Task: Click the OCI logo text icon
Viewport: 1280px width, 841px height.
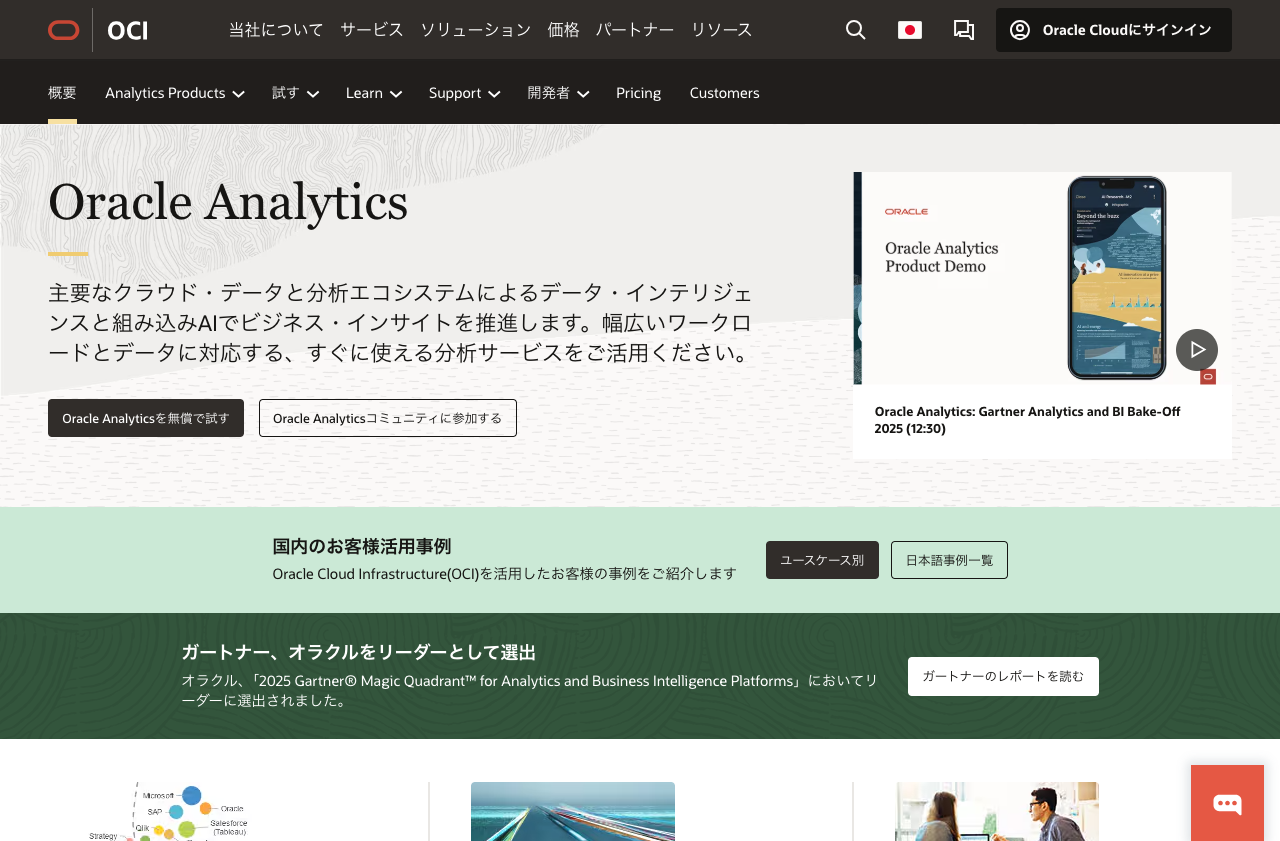Action: (x=128, y=29)
